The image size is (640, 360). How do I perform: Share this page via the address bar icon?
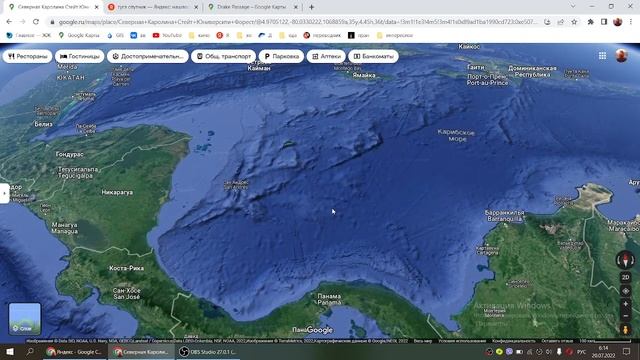(x=560, y=22)
